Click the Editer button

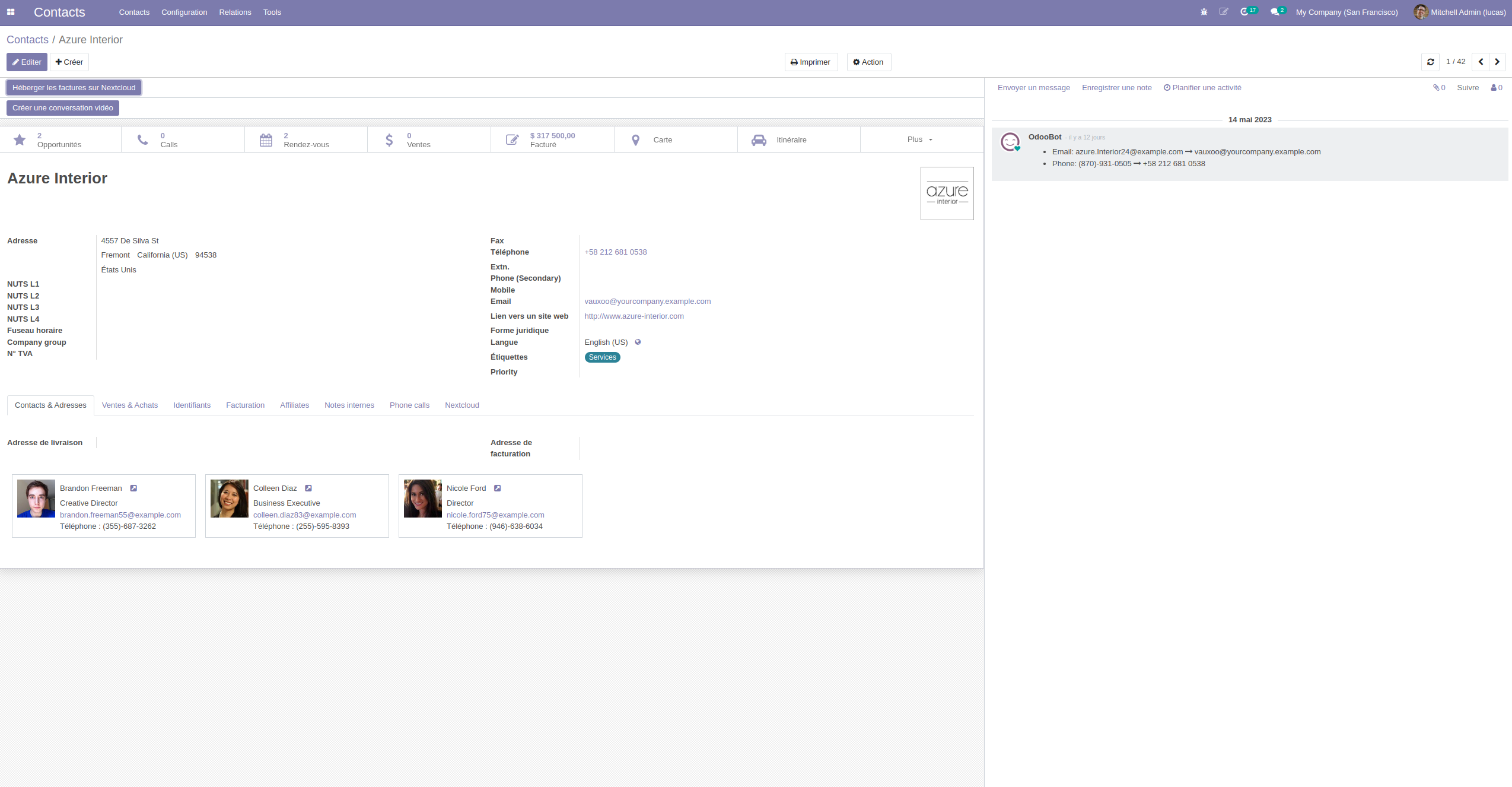coord(27,62)
